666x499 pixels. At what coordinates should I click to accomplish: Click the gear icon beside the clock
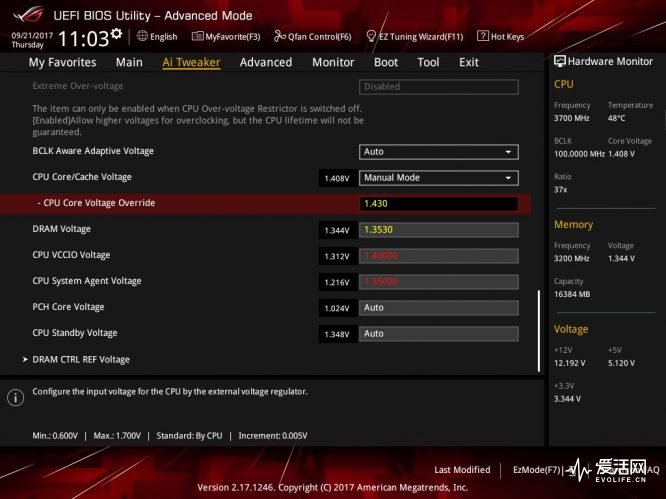[x=117, y=34]
